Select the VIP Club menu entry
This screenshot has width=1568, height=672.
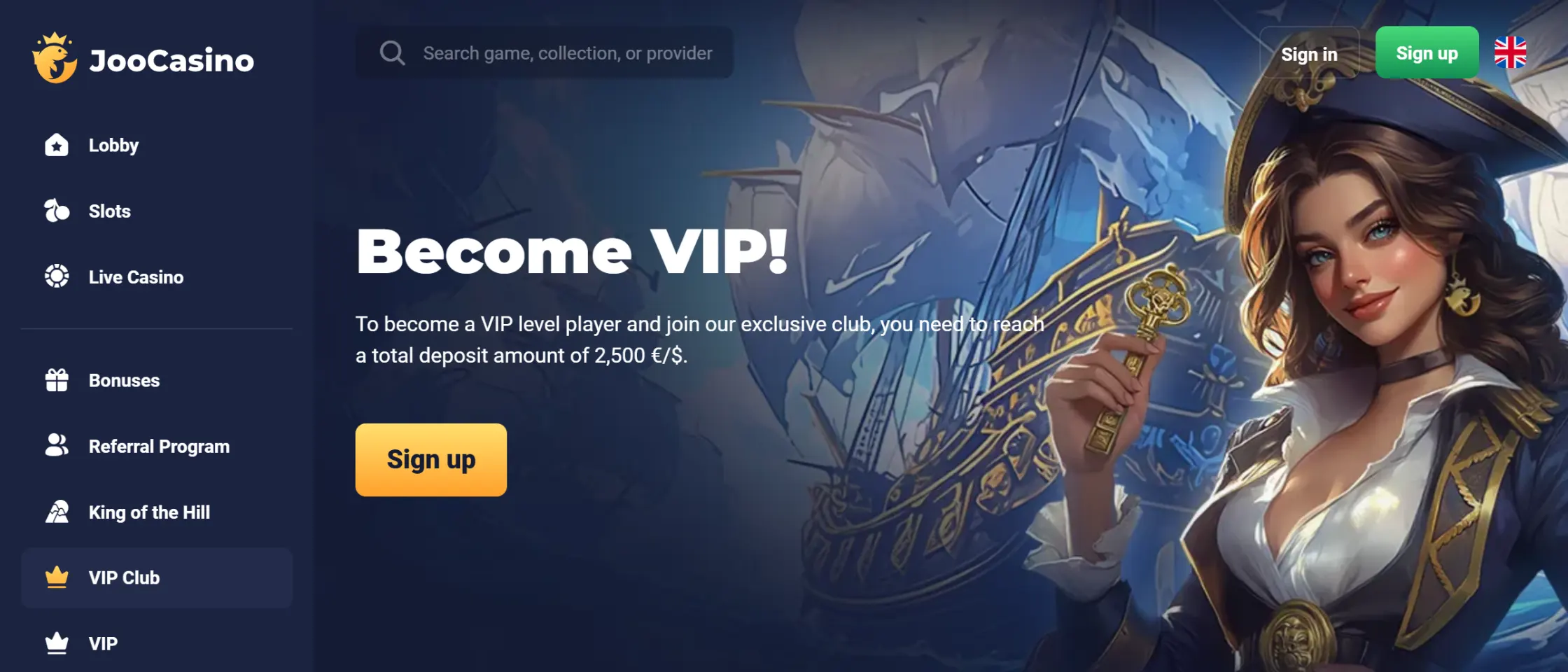157,577
